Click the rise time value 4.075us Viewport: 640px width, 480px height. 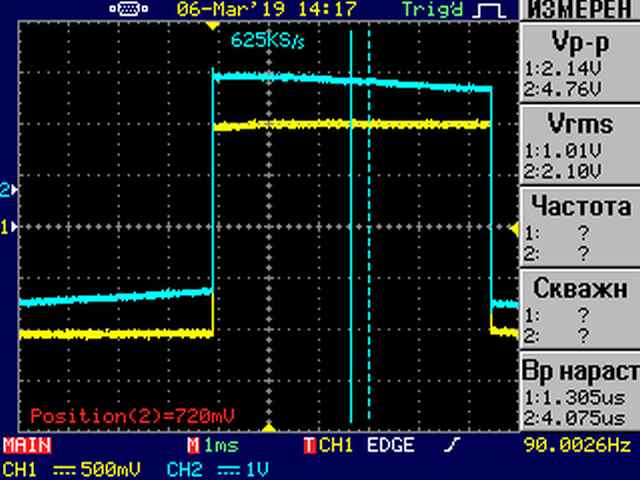(582, 418)
